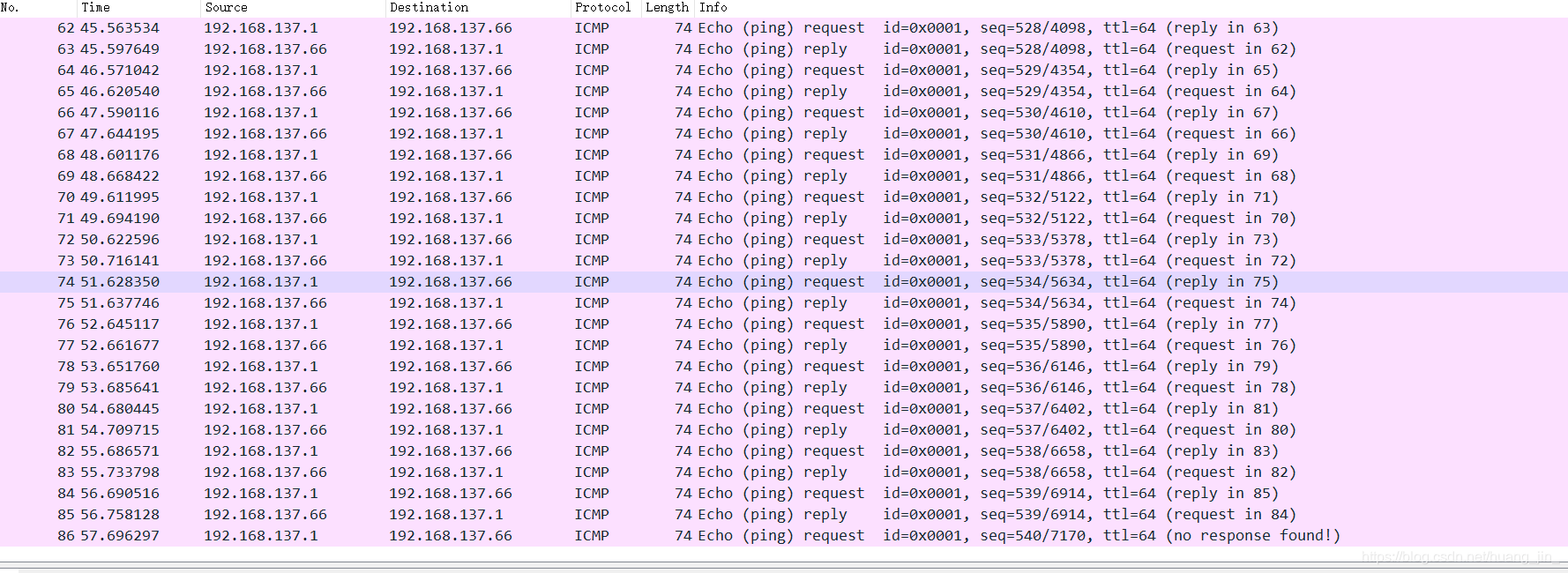Click destination 192.168.137.66 in packet 82
This screenshot has height=573, width=1568.
pyautogui.click(x=451, y=451)
